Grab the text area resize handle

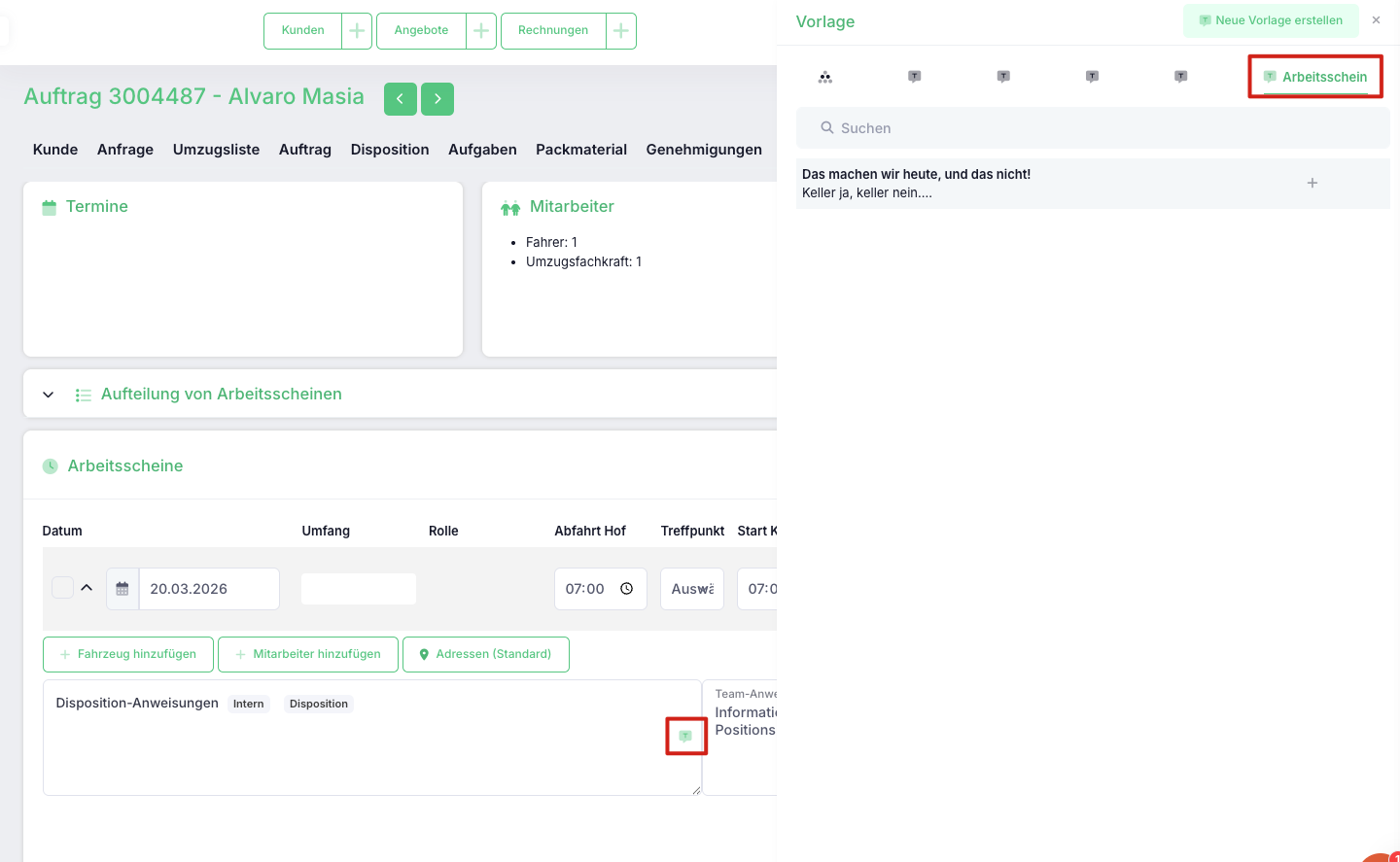pos(696,790)
